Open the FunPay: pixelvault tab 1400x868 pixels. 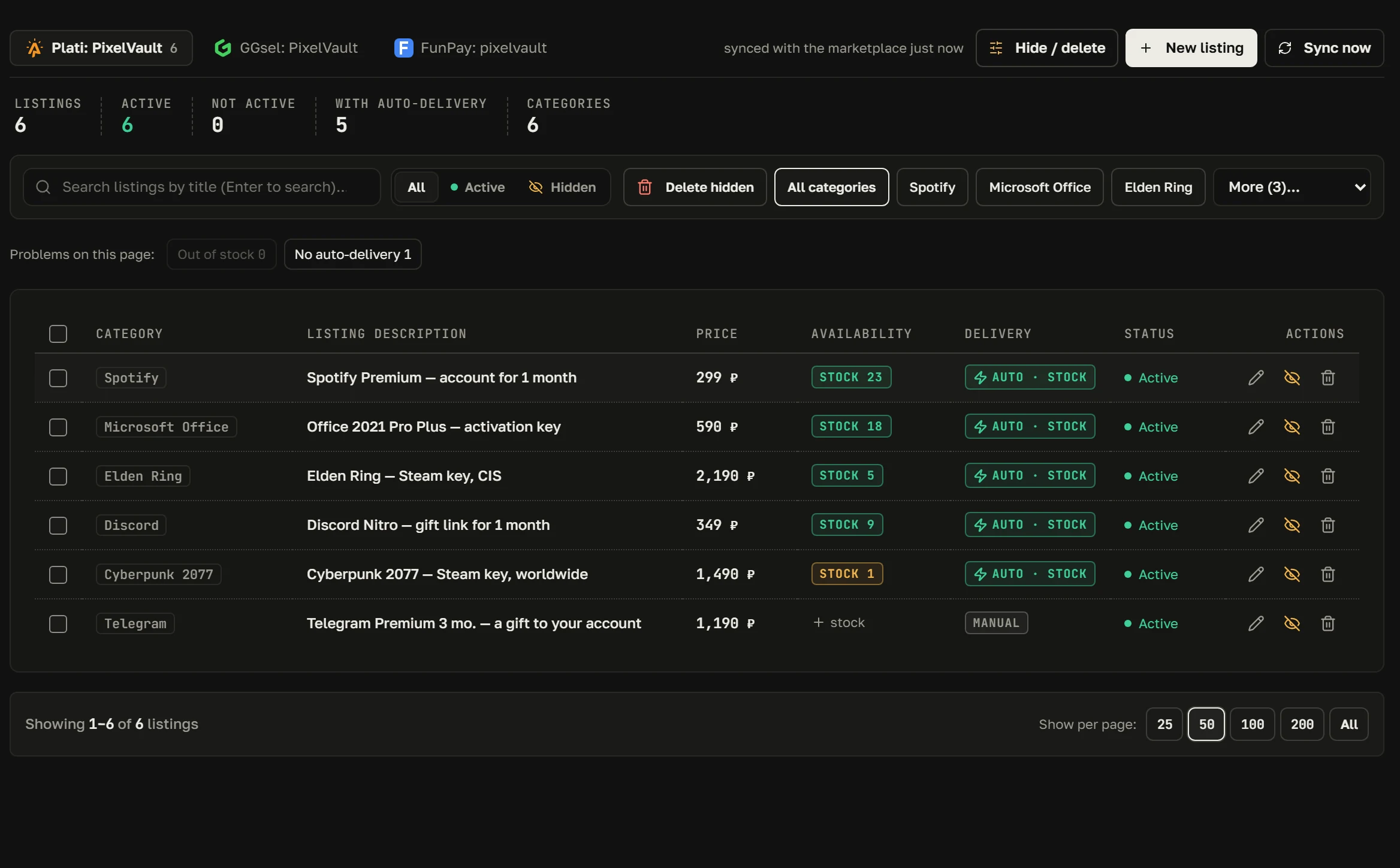pyautogui.click(x=470, y=48)
